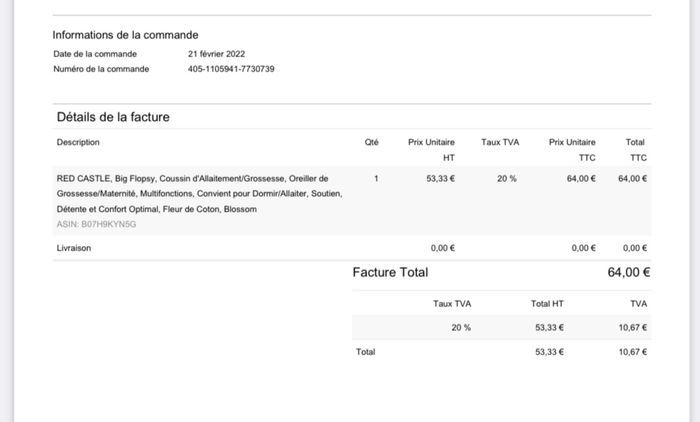The height and width of the screenshot is (422, 700).
Task: Click the ASIN B07H9KYN5G code
Action: point(96,224)
